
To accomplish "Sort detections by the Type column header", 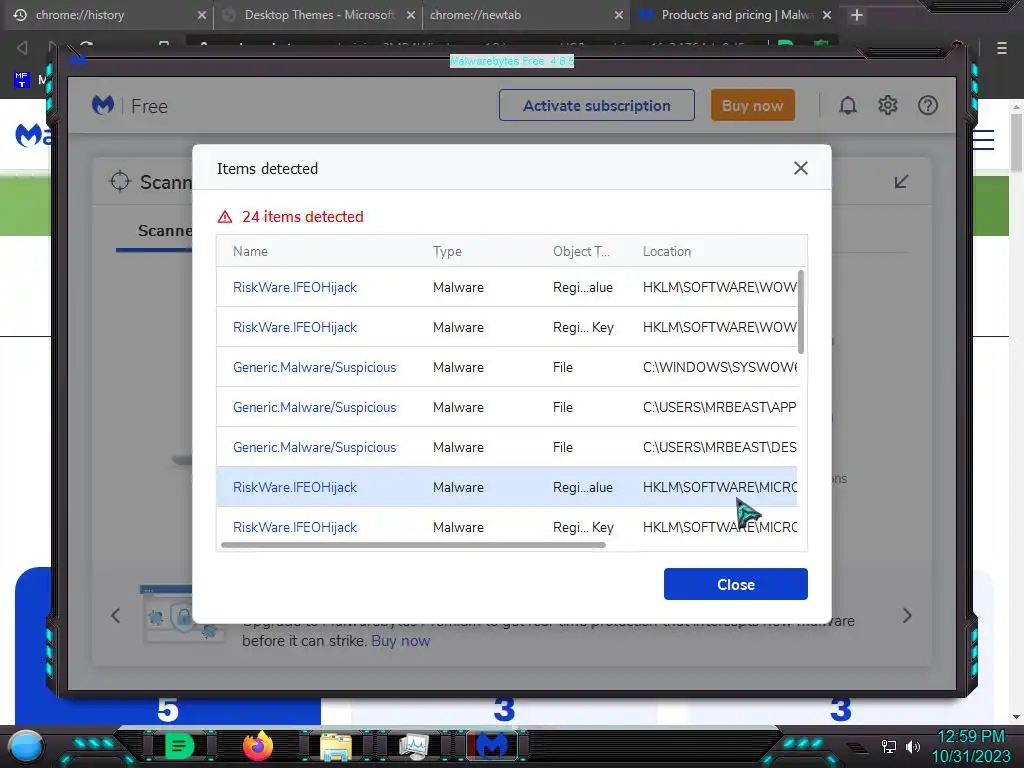I will coord(447,251).
